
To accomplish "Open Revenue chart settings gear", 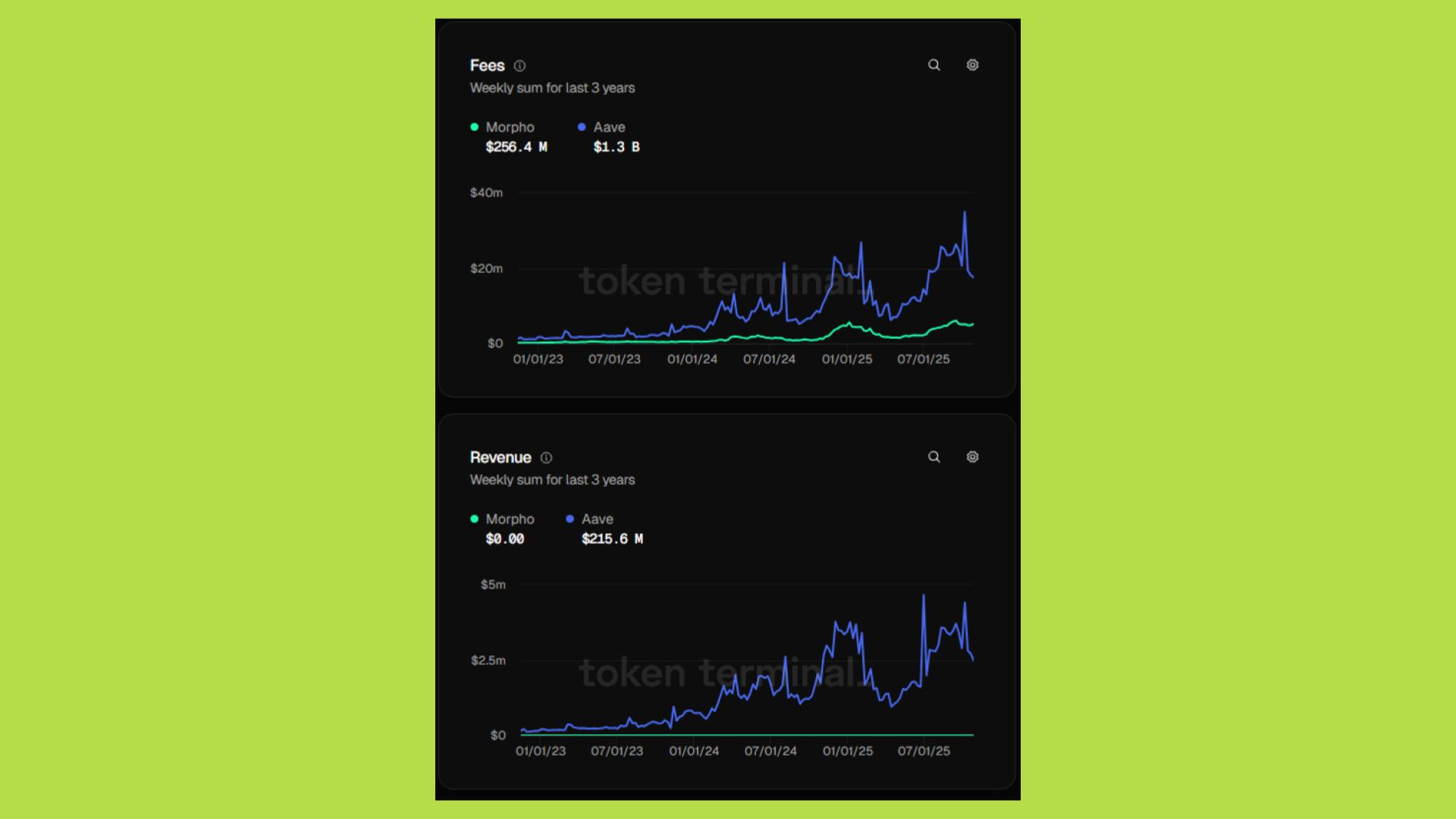I will (x=972, y=457).
